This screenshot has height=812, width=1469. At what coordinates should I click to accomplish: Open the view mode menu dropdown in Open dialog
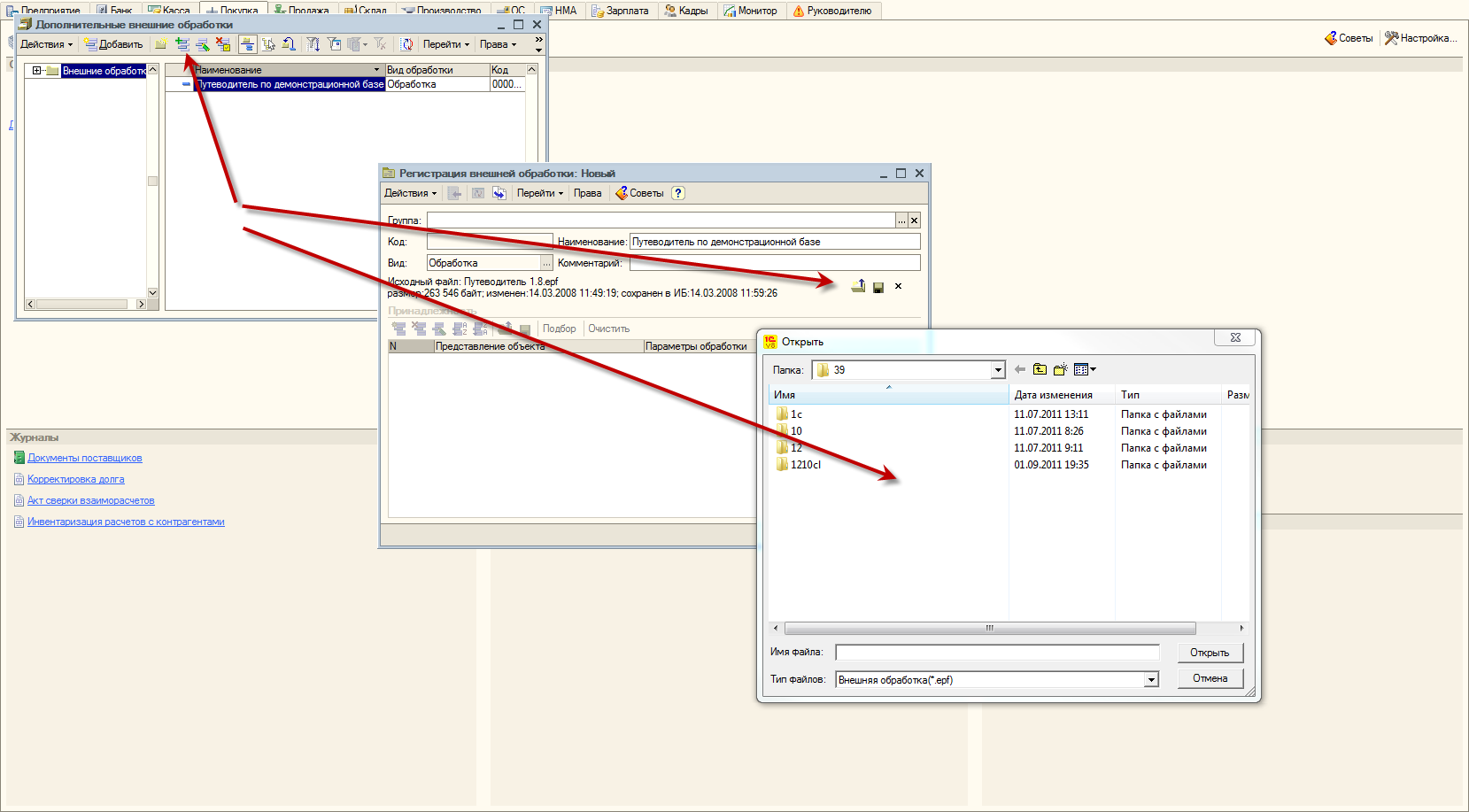[1085, 369]
